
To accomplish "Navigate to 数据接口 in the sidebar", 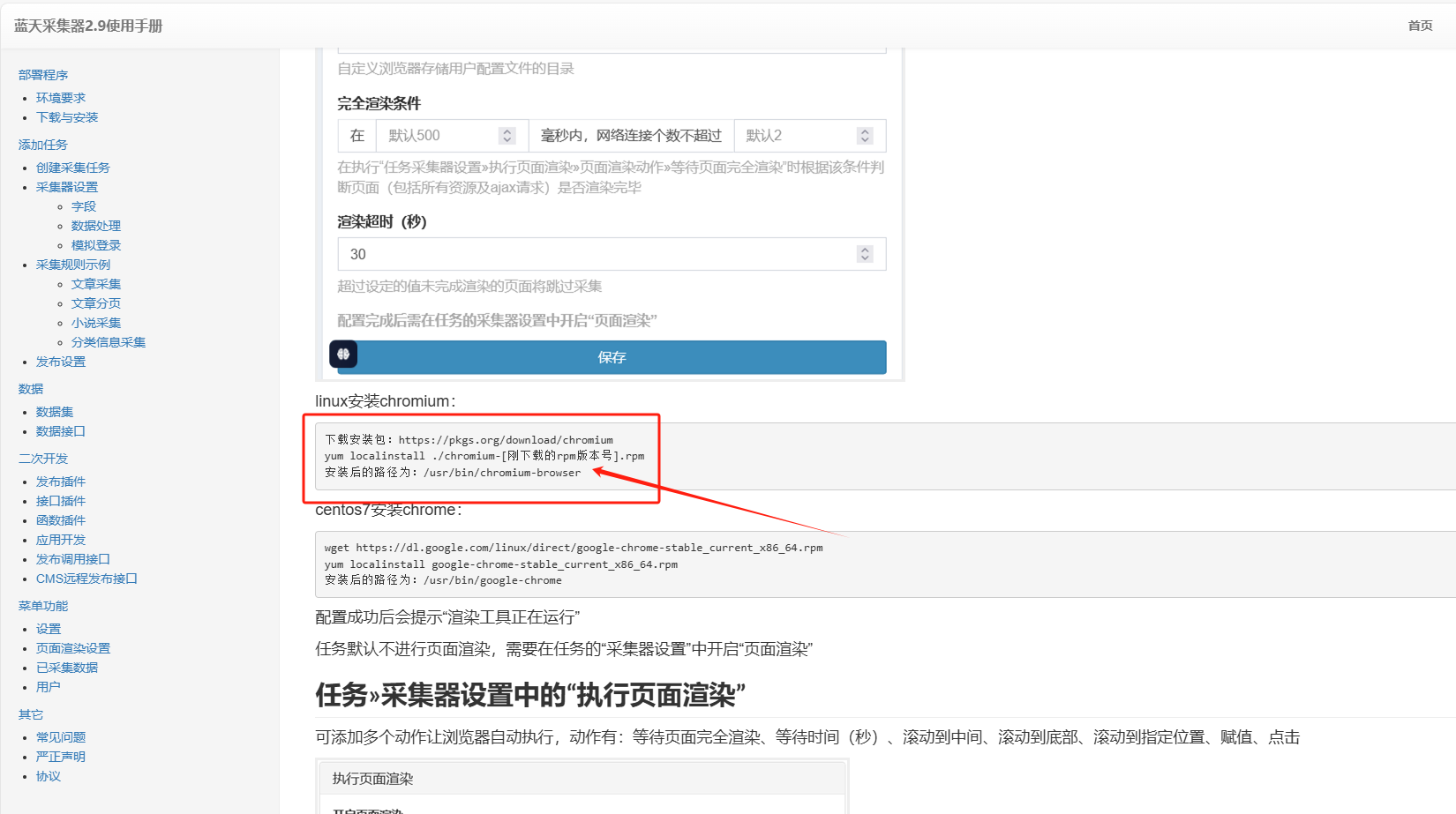I will point(61,431).
